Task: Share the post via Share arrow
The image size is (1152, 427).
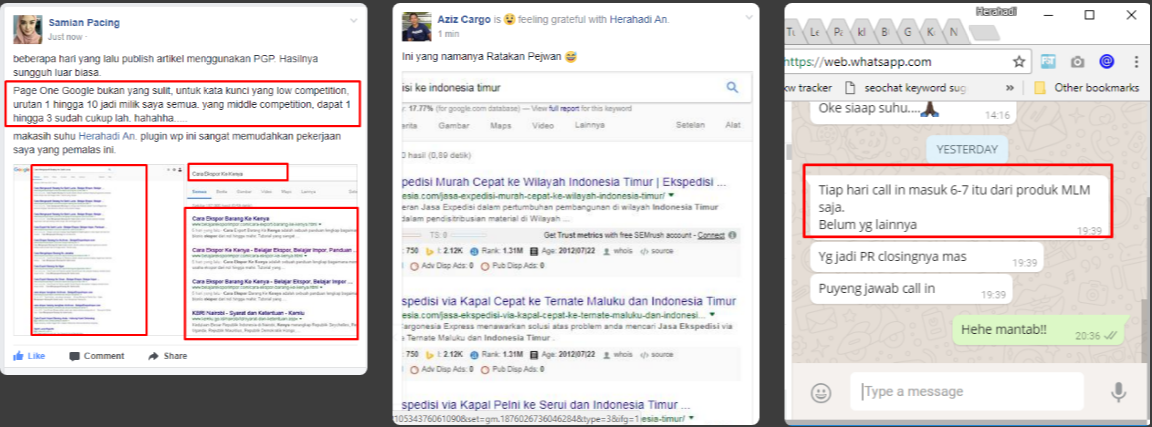Action: click(154, 356)
